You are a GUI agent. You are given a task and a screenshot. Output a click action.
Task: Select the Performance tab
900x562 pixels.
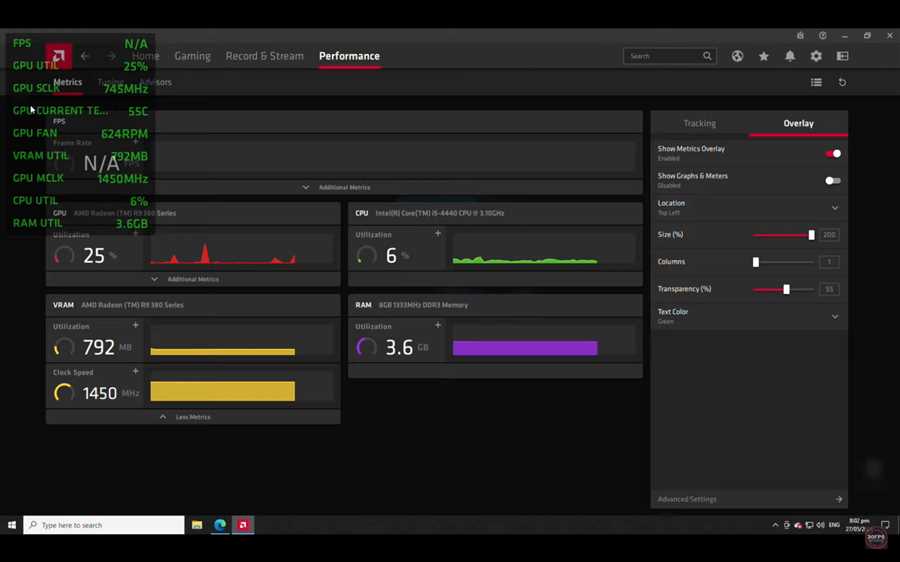[349, 56]
